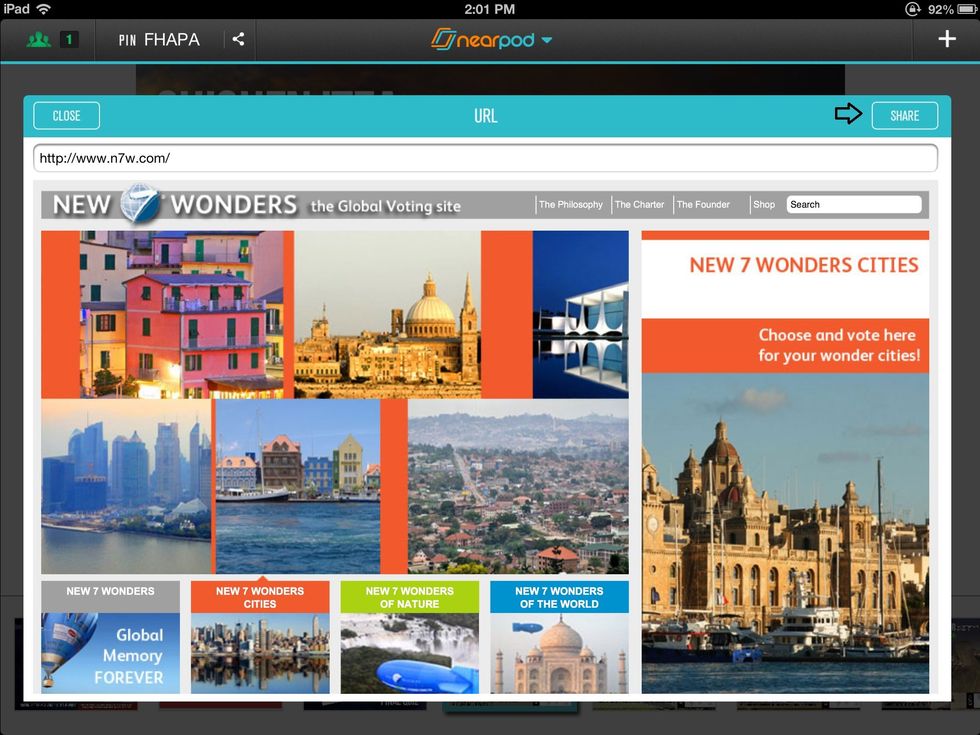Open The Charter page

tap(639, 204)
